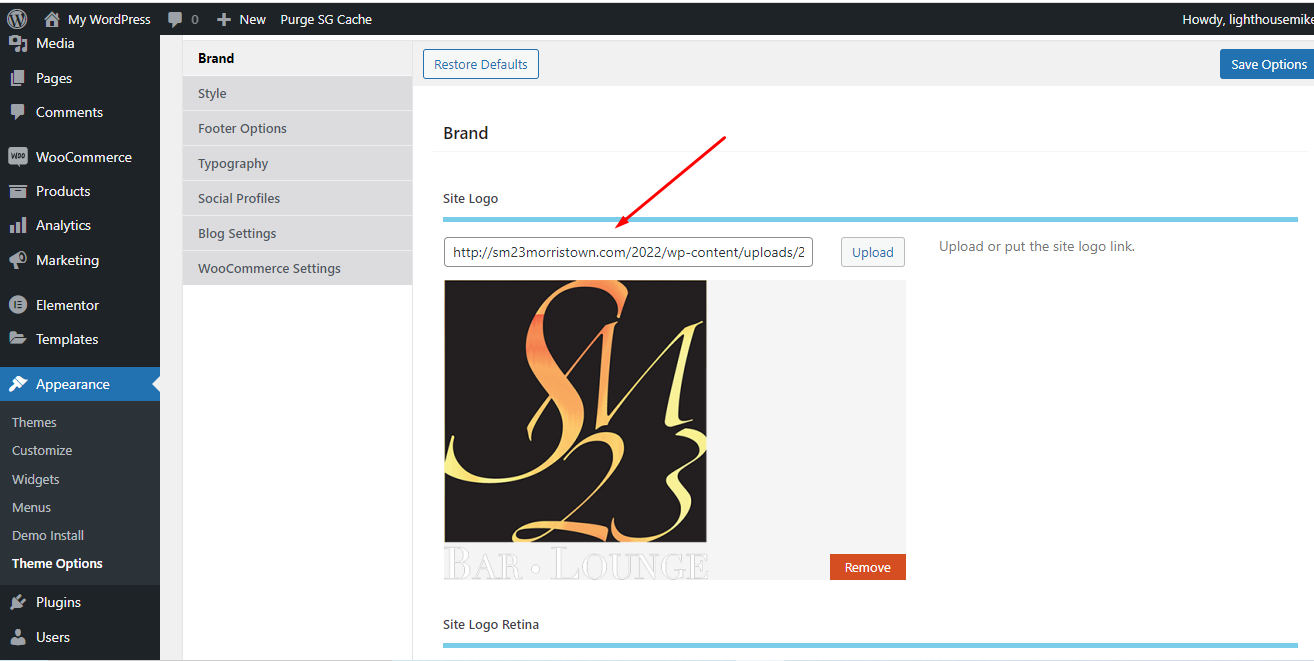Open the Blog Settings tab
The height and width of the screenshot is (661, 1314).
click(x=297, y=233)
